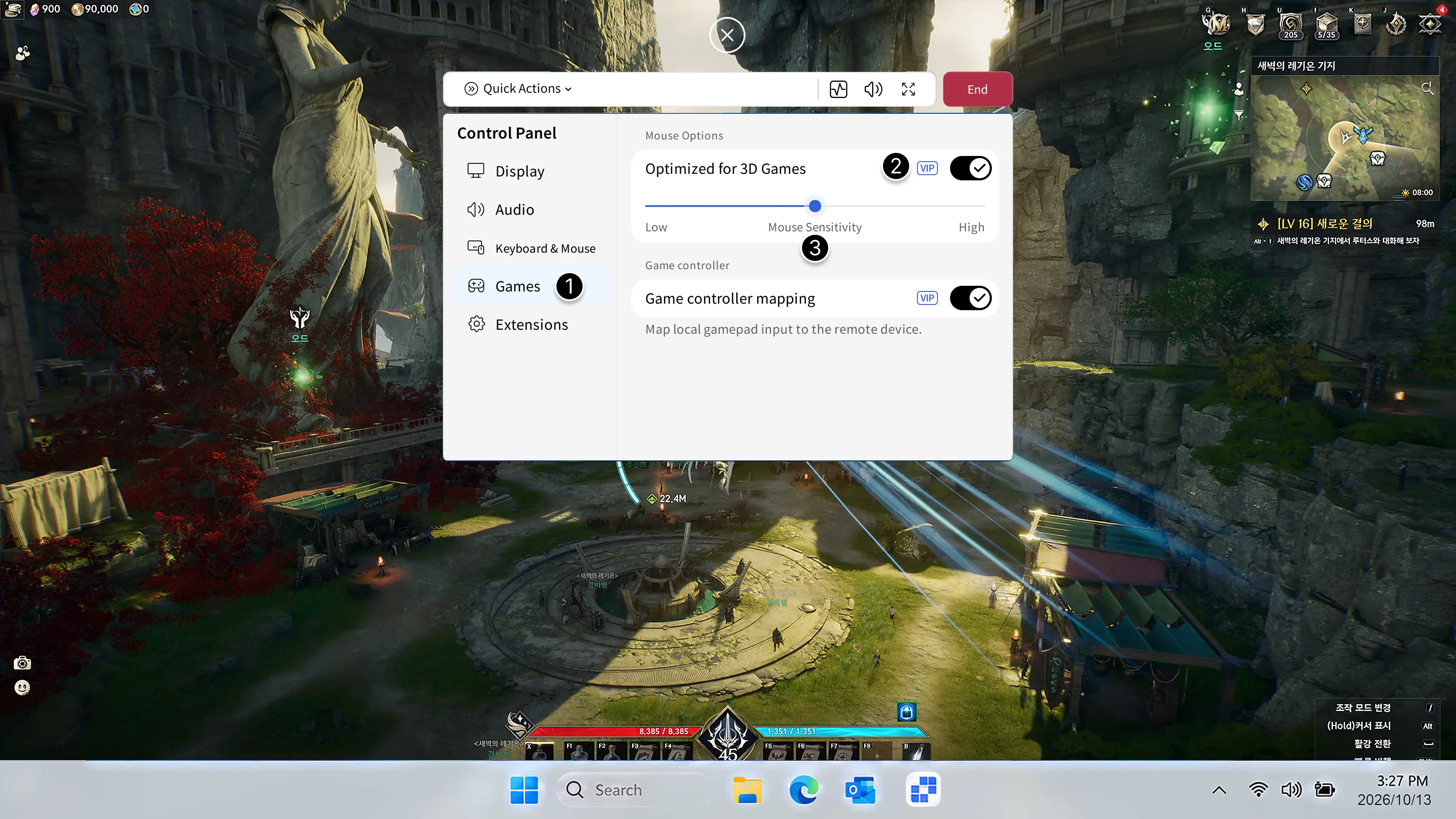Toggle Game controller mapping switch

[x=971, y=298]
